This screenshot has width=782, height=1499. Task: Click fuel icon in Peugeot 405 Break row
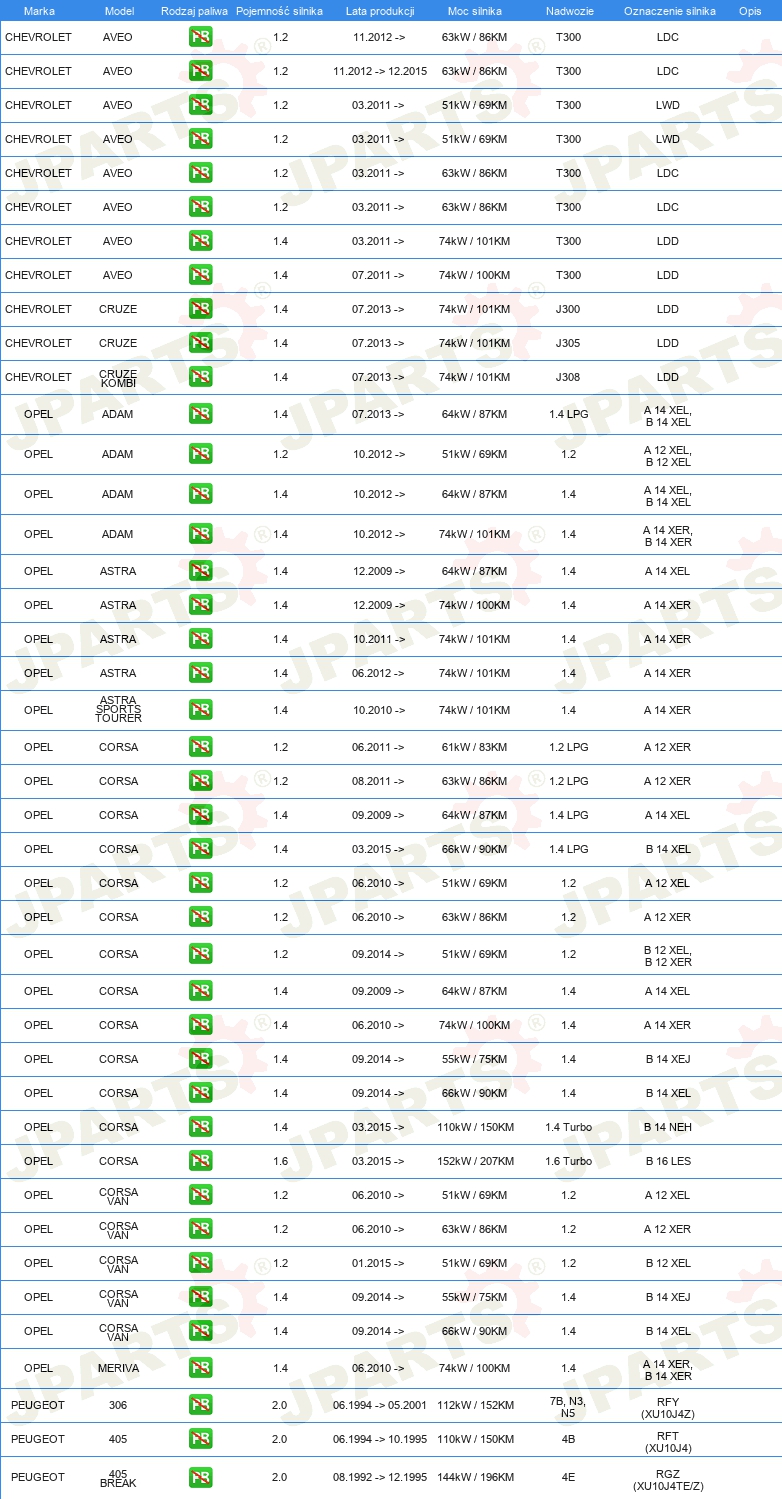point(200,1477)
